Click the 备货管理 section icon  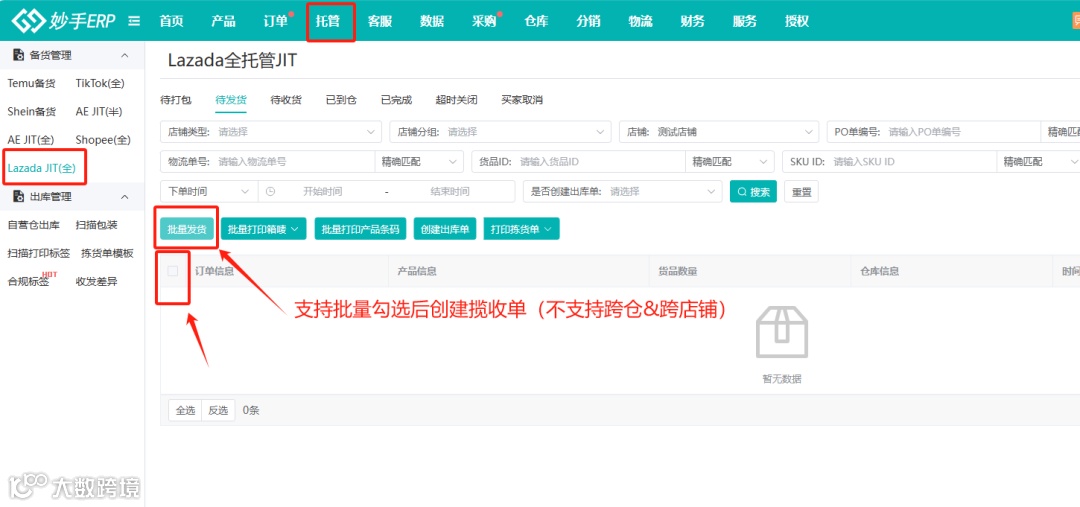[19, 55]
